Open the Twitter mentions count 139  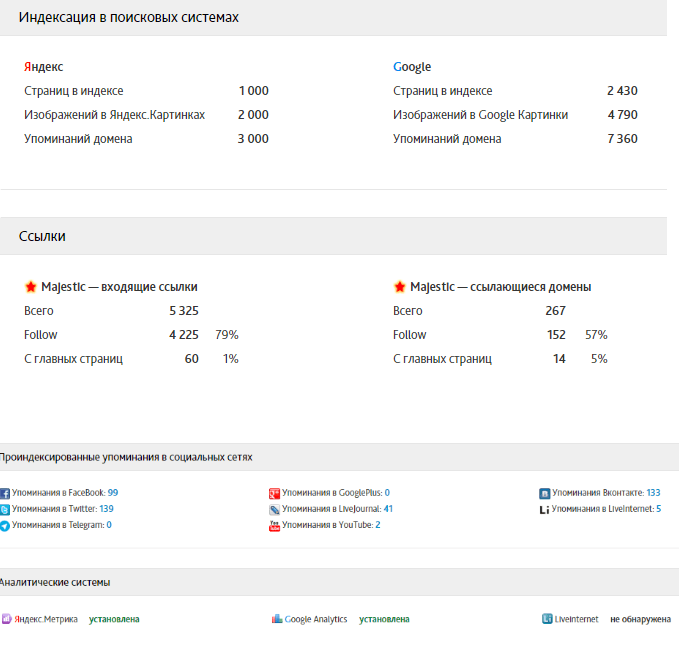click(x=106, y=509)
